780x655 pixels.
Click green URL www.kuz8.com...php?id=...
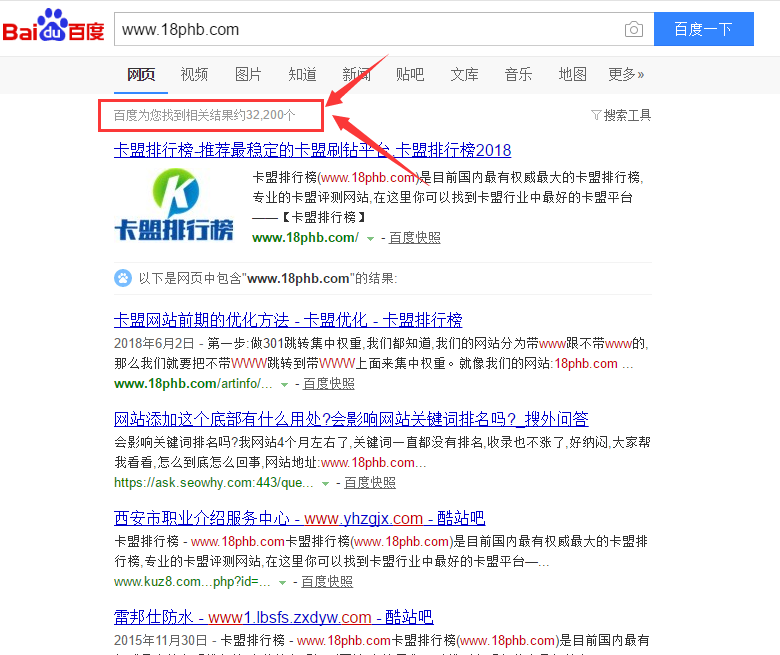[192, 581]
